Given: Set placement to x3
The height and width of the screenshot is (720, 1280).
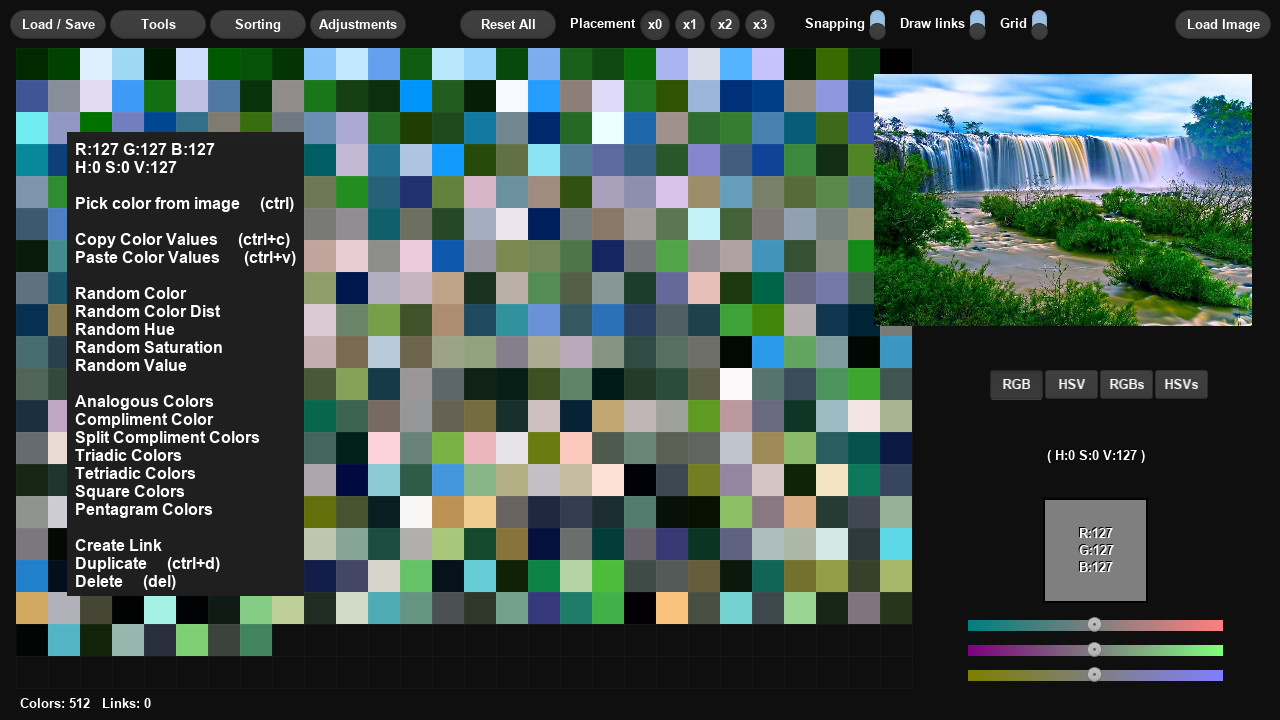Looking at the screenshot, I should 760,24.
